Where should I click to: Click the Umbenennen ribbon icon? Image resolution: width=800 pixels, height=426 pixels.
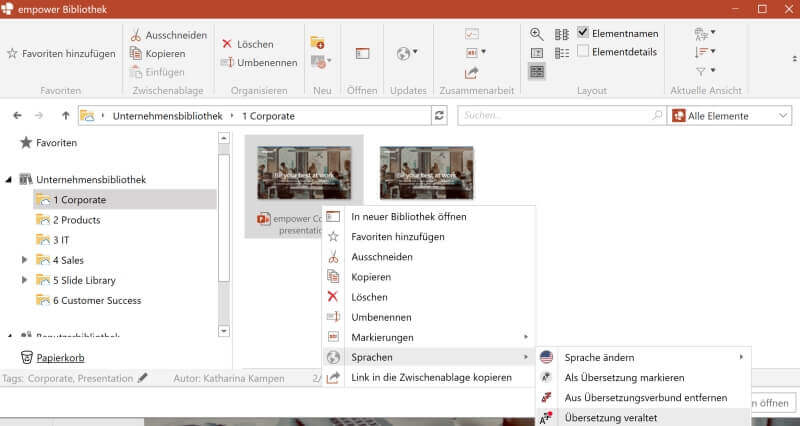pos(226,63)
